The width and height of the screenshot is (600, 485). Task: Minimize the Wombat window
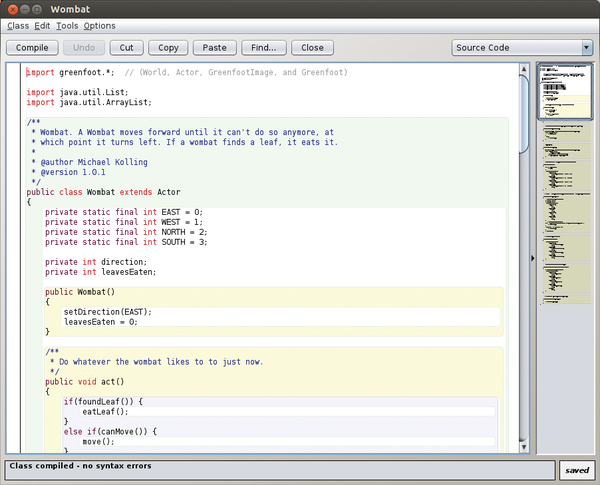pos(25,9)
